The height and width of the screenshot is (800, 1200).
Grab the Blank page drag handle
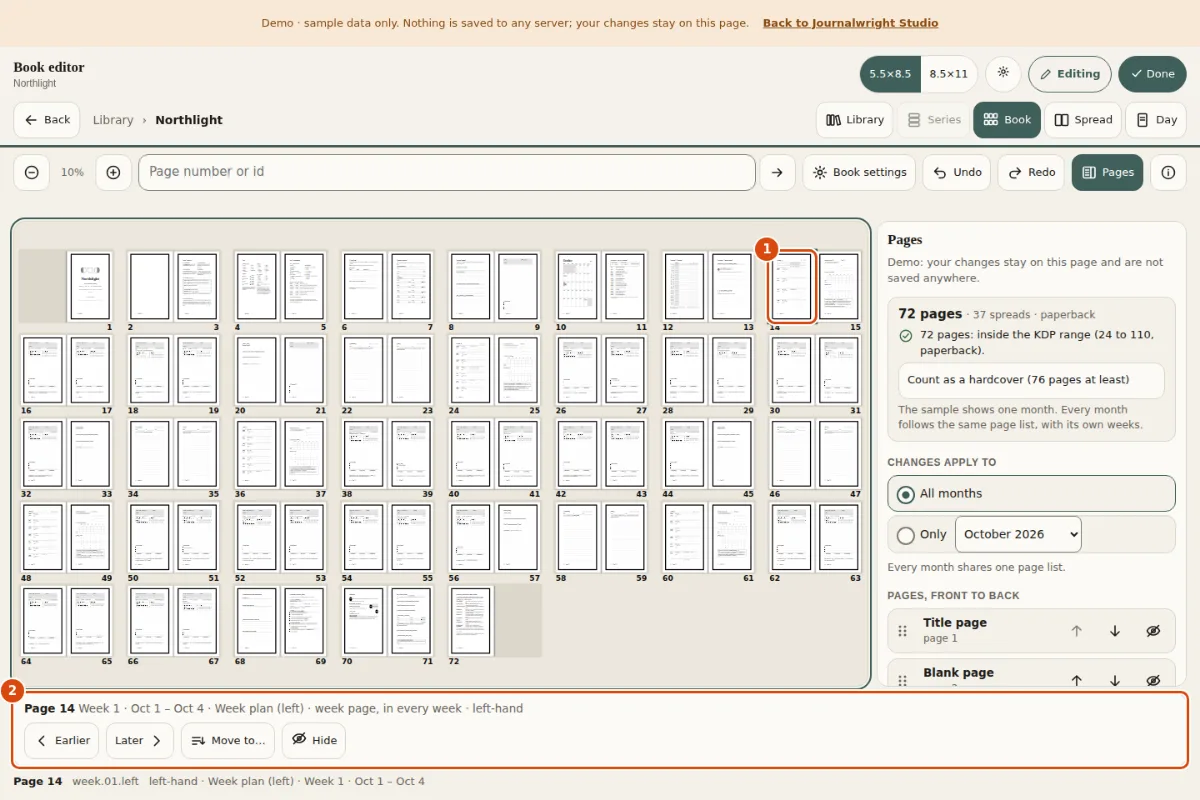click(902, 680)
